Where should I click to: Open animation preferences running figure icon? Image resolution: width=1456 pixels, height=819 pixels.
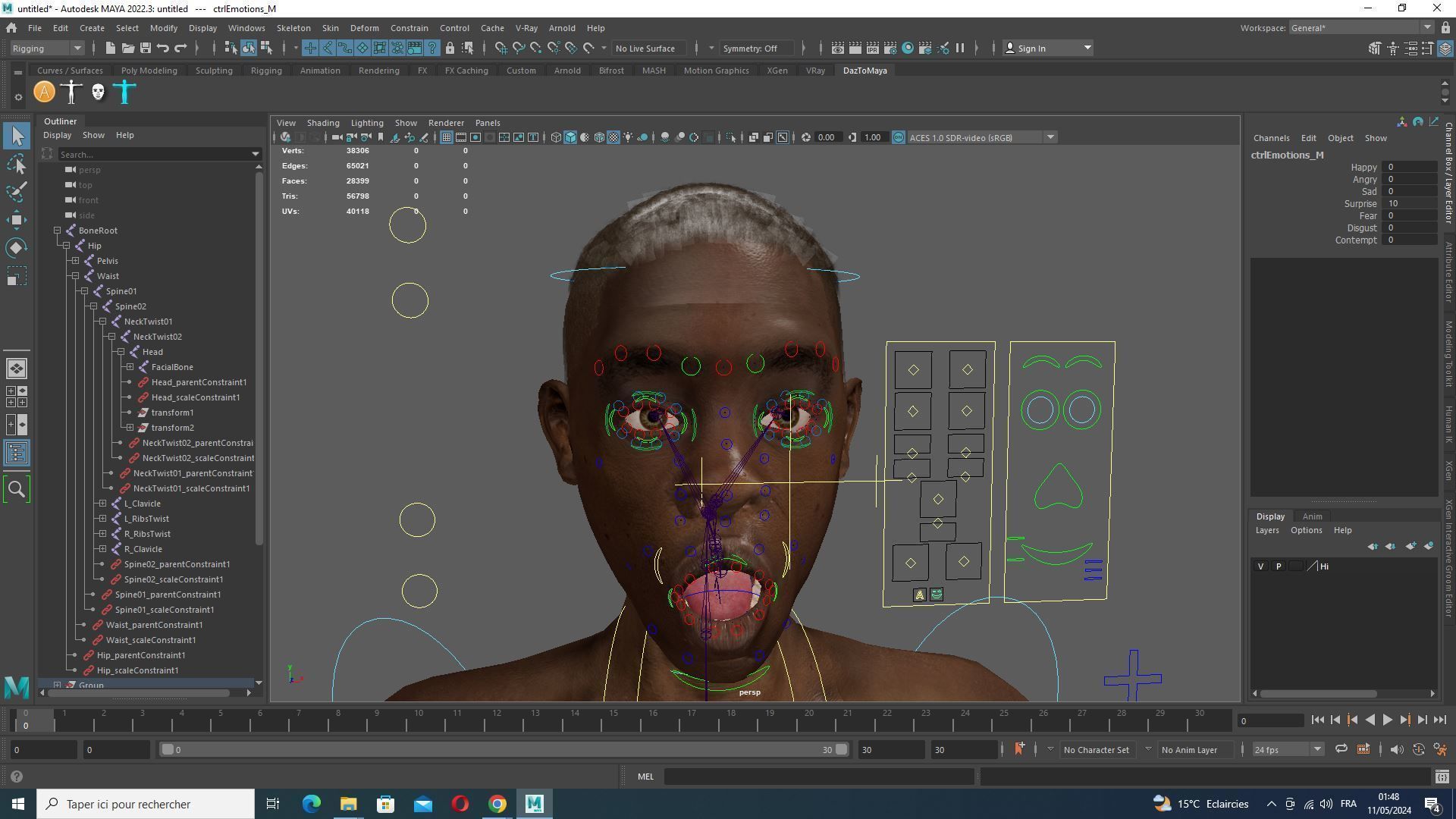(1440, 750)
